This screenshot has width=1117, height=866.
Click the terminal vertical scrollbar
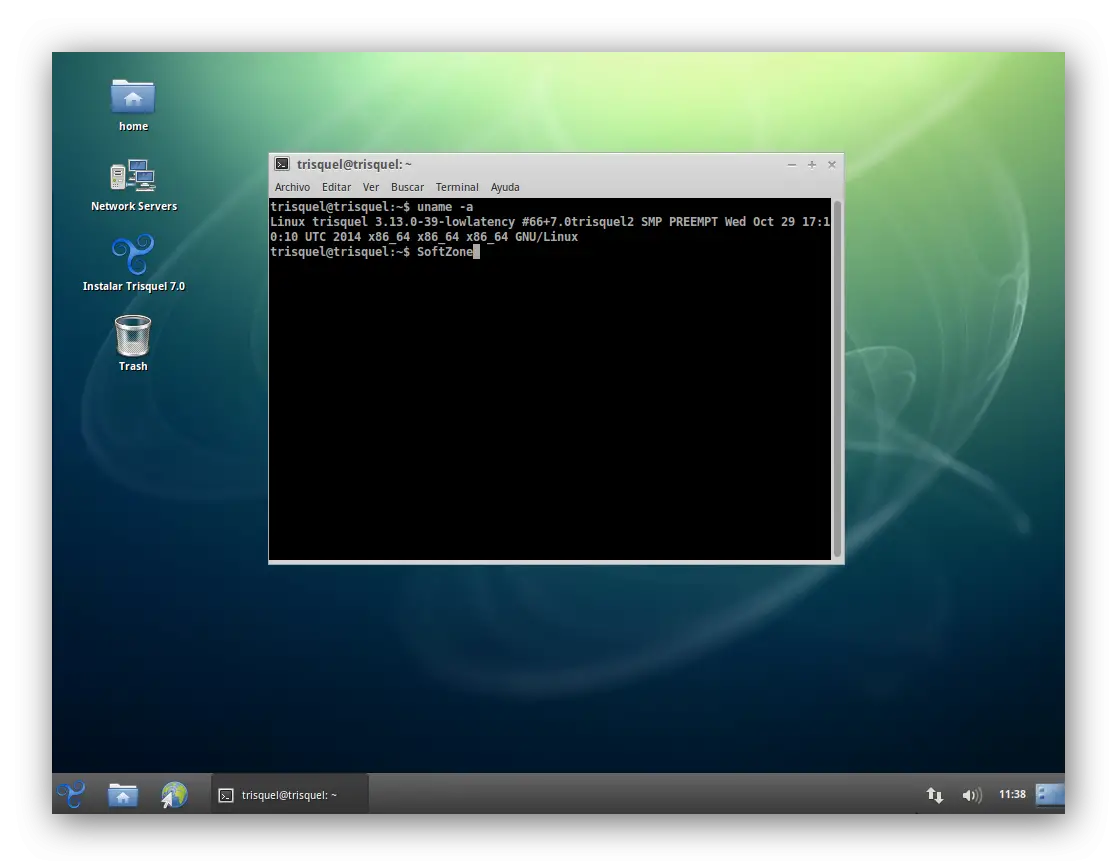pyautogui.click(x=837, y=379)
